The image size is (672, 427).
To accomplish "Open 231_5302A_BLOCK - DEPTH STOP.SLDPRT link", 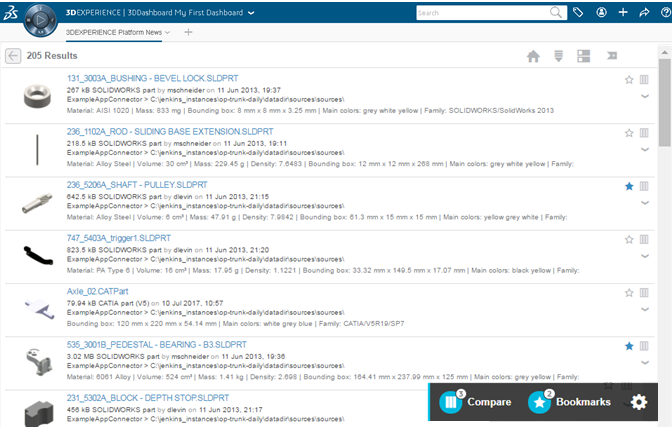I will click(148, 398).
